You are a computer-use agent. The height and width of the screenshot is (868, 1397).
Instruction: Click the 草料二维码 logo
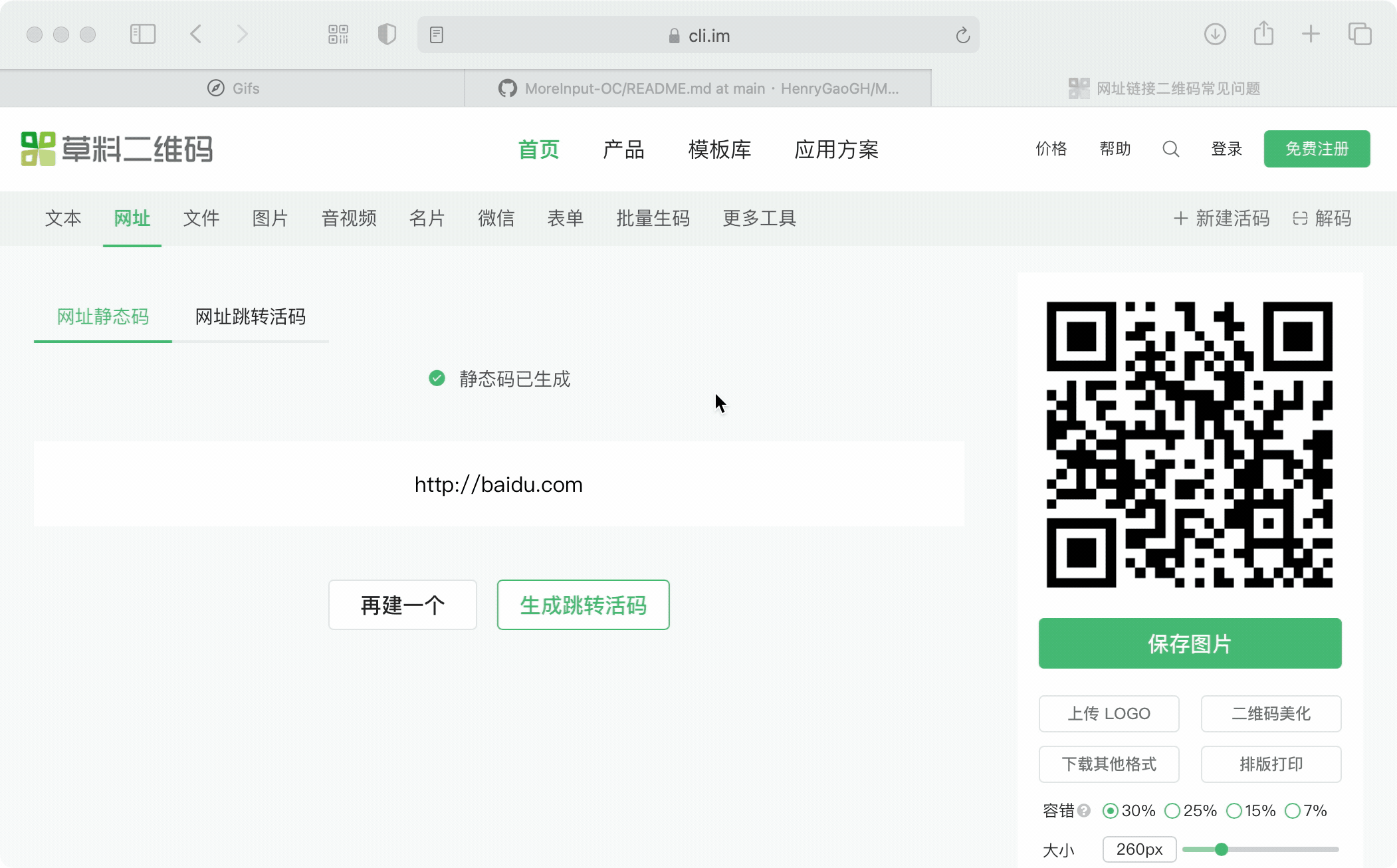coord(117,148)
